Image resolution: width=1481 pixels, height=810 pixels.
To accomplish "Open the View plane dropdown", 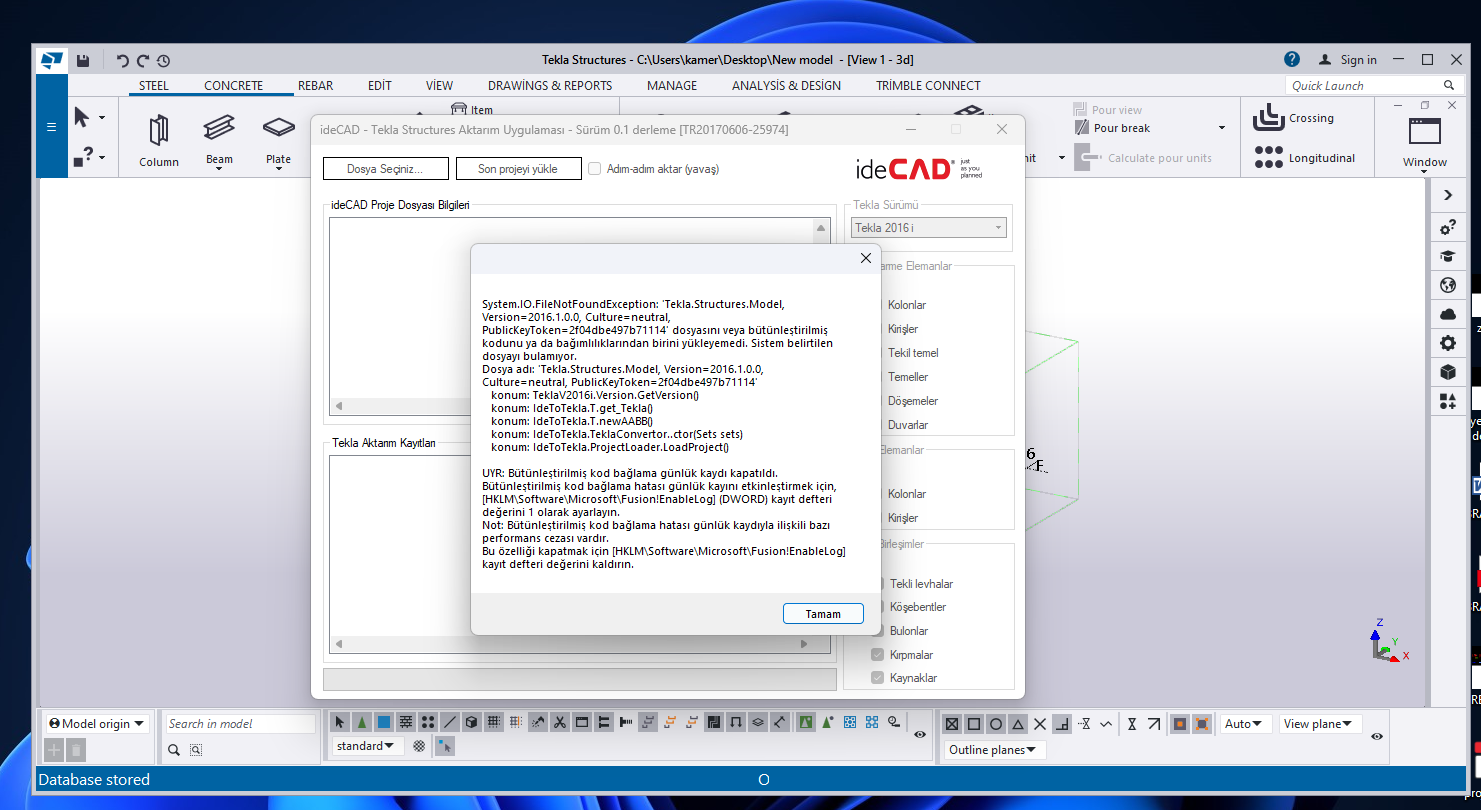I will pyautogui.click(x=1320, y=724).
